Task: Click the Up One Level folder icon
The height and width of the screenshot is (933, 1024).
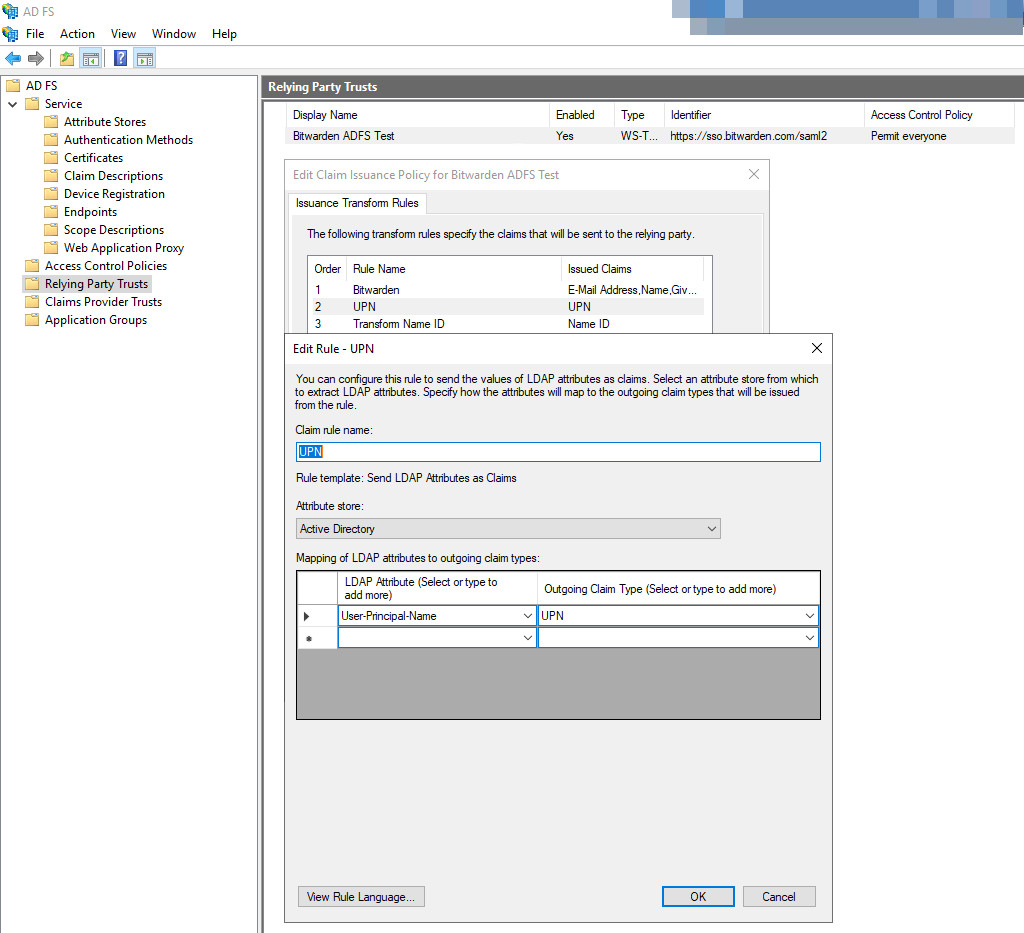Action: point(67,59)
